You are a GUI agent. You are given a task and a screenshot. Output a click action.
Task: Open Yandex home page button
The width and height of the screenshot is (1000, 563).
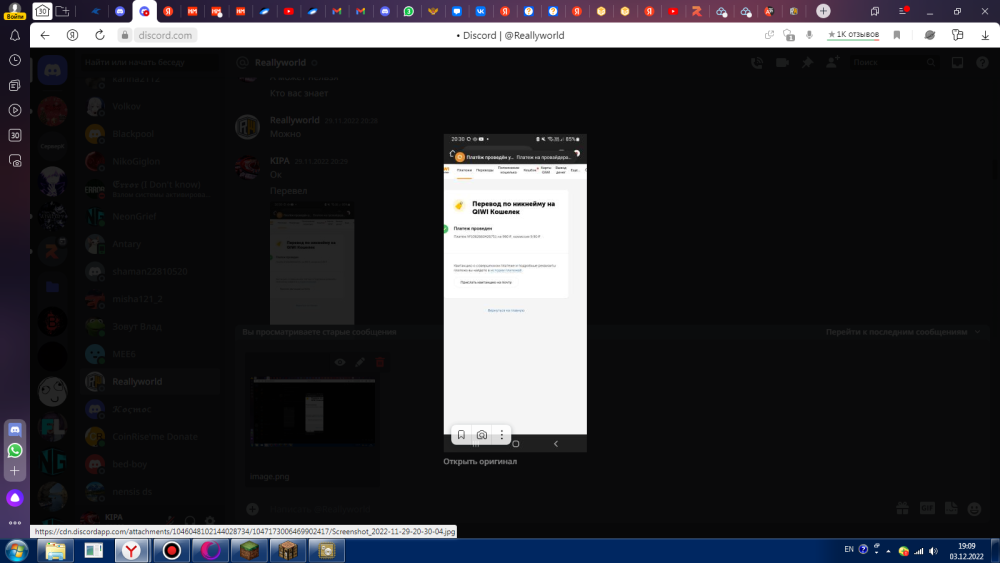(72, 35)
